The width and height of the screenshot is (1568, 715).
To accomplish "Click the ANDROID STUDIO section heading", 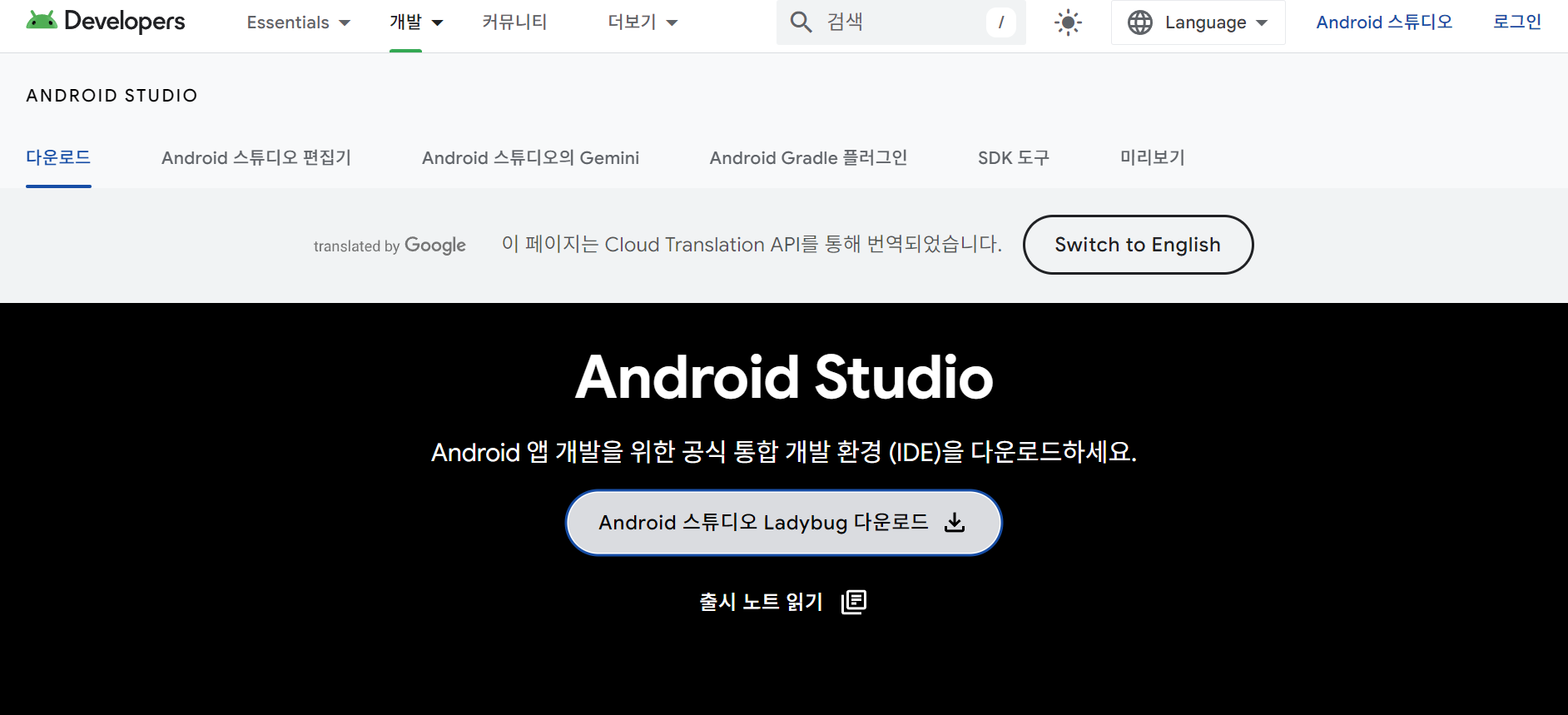I will [x=112, y=96].
